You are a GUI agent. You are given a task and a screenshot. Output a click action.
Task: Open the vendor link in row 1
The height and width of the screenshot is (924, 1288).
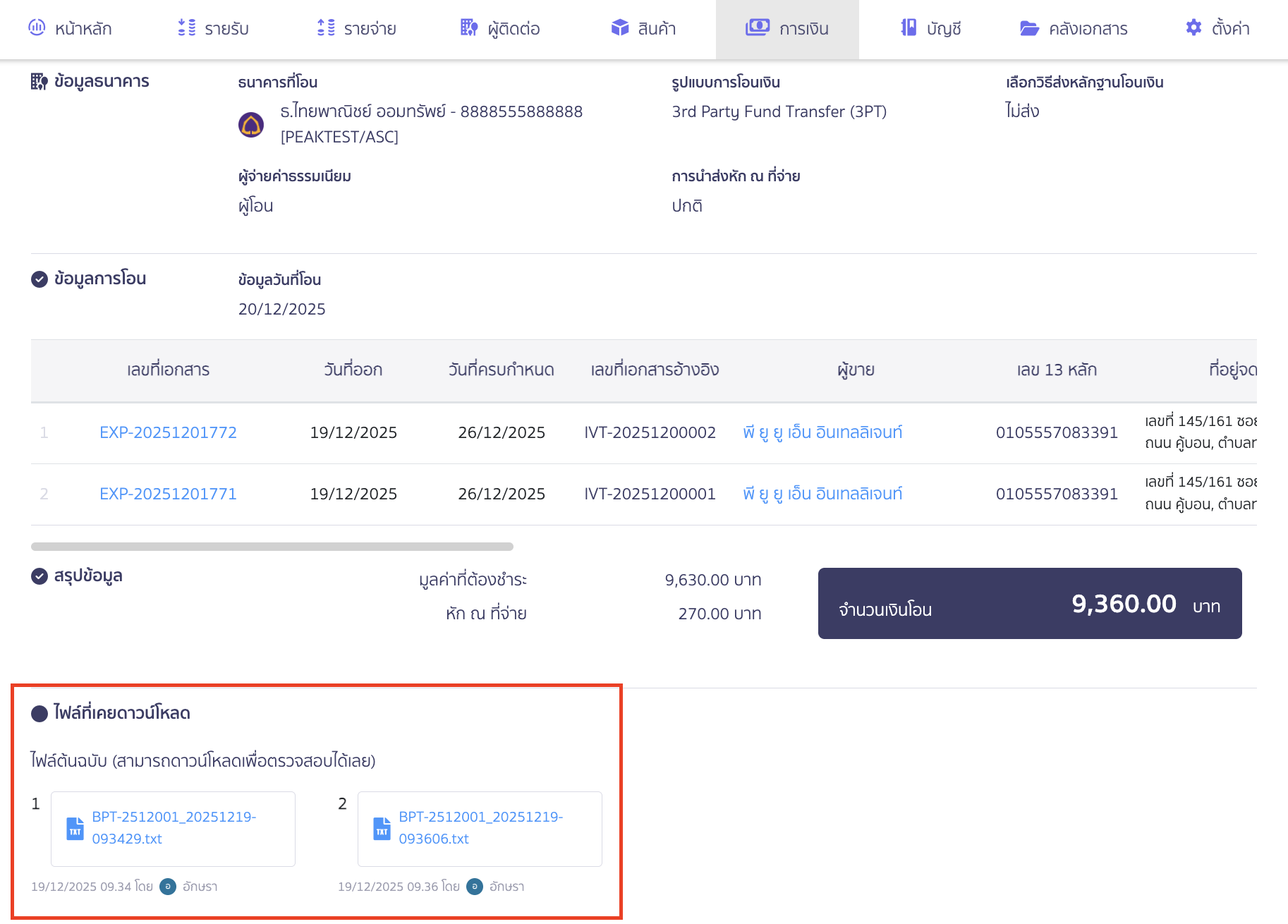coord(822,432)
